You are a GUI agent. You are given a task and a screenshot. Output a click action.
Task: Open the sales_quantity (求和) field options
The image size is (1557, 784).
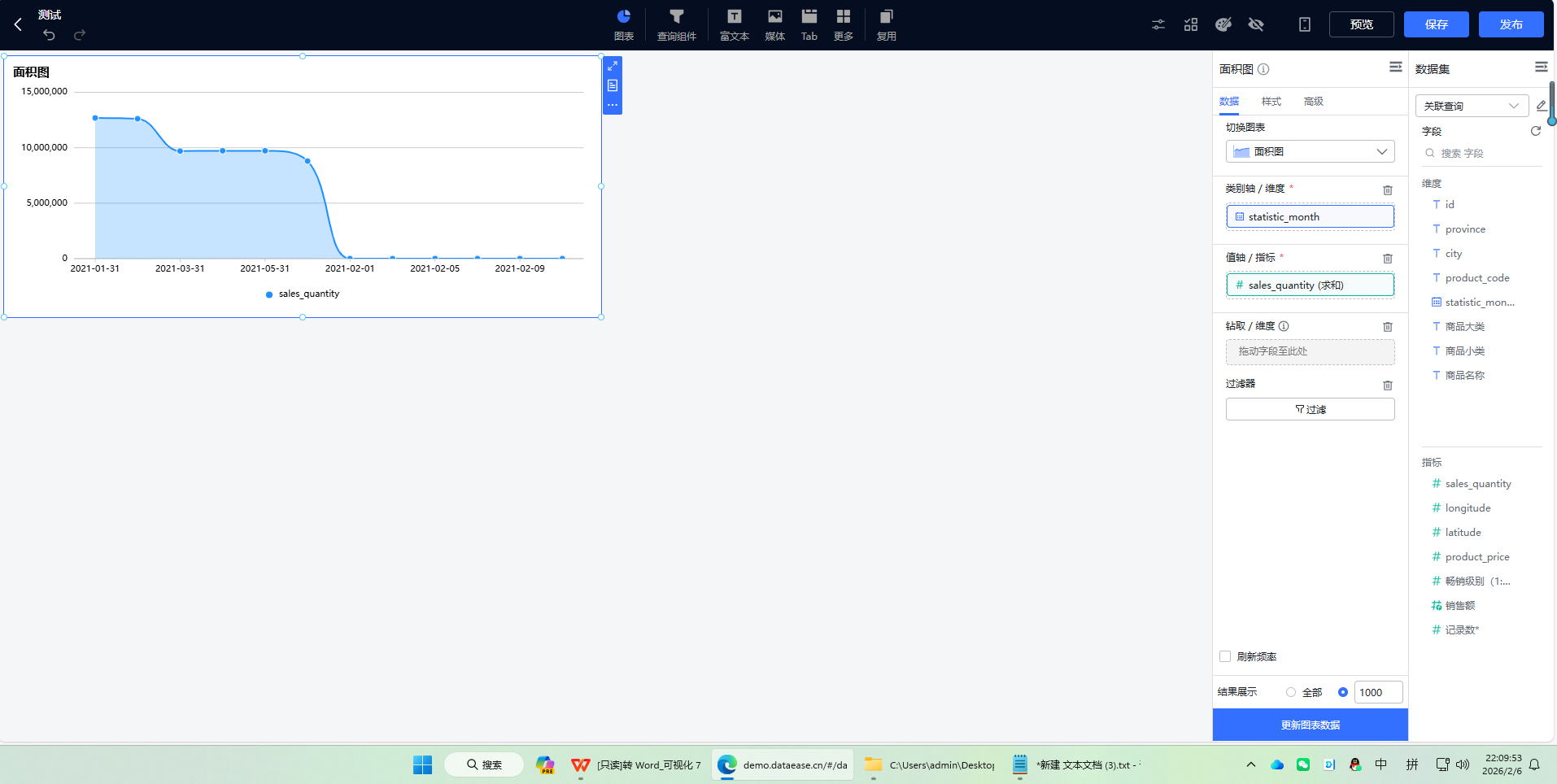coord(1311,285)
